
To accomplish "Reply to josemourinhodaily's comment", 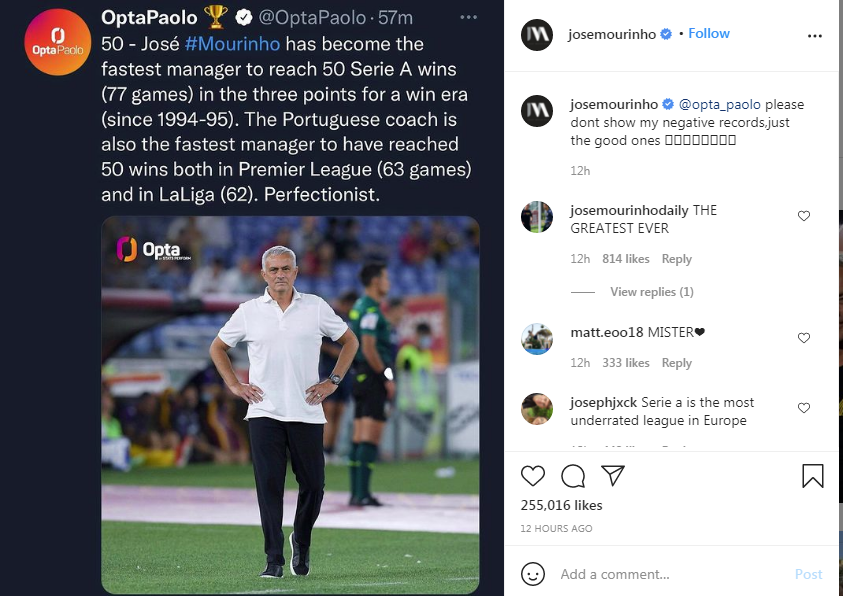I will [677, 259].
